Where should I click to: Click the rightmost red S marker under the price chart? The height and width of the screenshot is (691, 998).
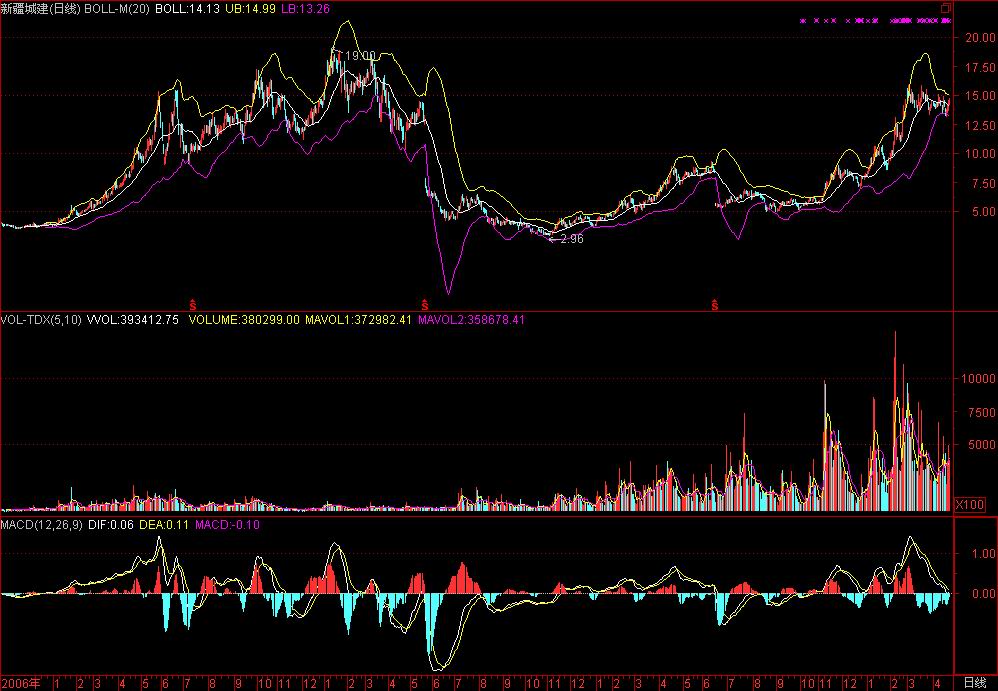tap(715, 304)
